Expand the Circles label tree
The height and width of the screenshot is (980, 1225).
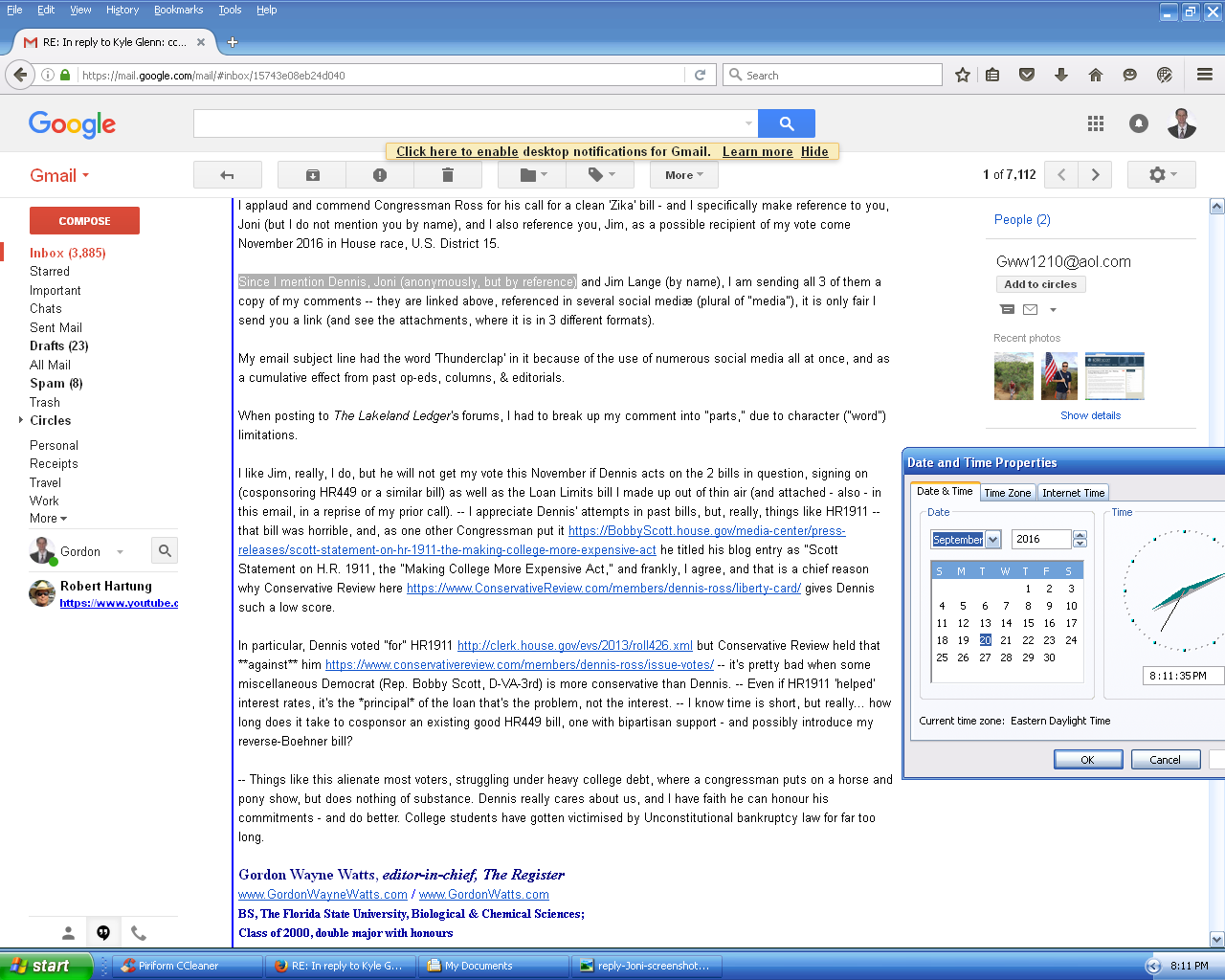[x=21, y=420]
